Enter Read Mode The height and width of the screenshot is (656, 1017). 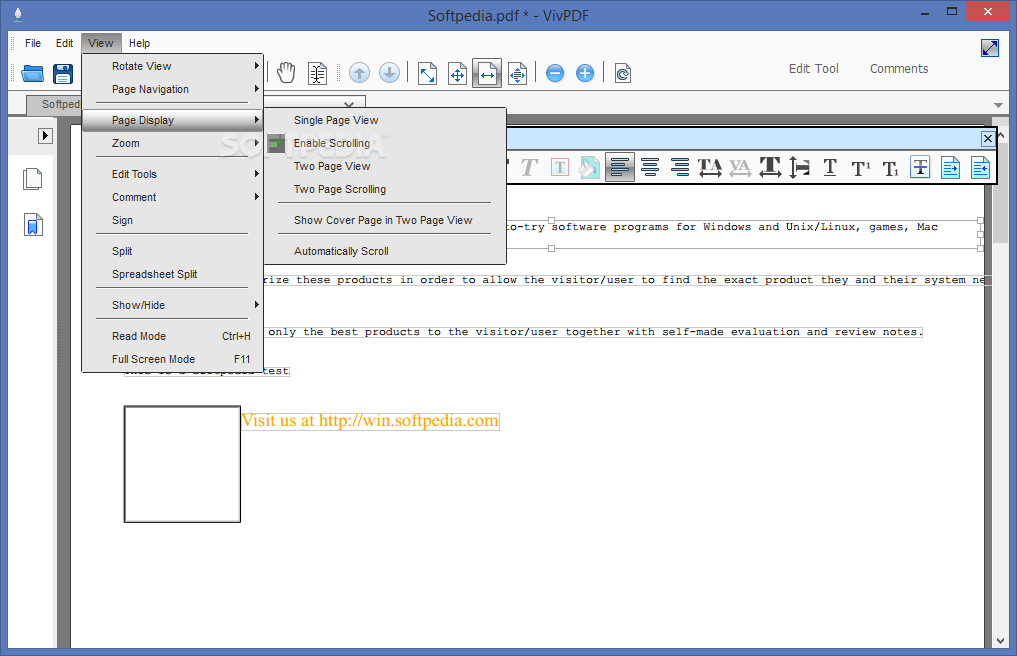[x=173, y=336]
